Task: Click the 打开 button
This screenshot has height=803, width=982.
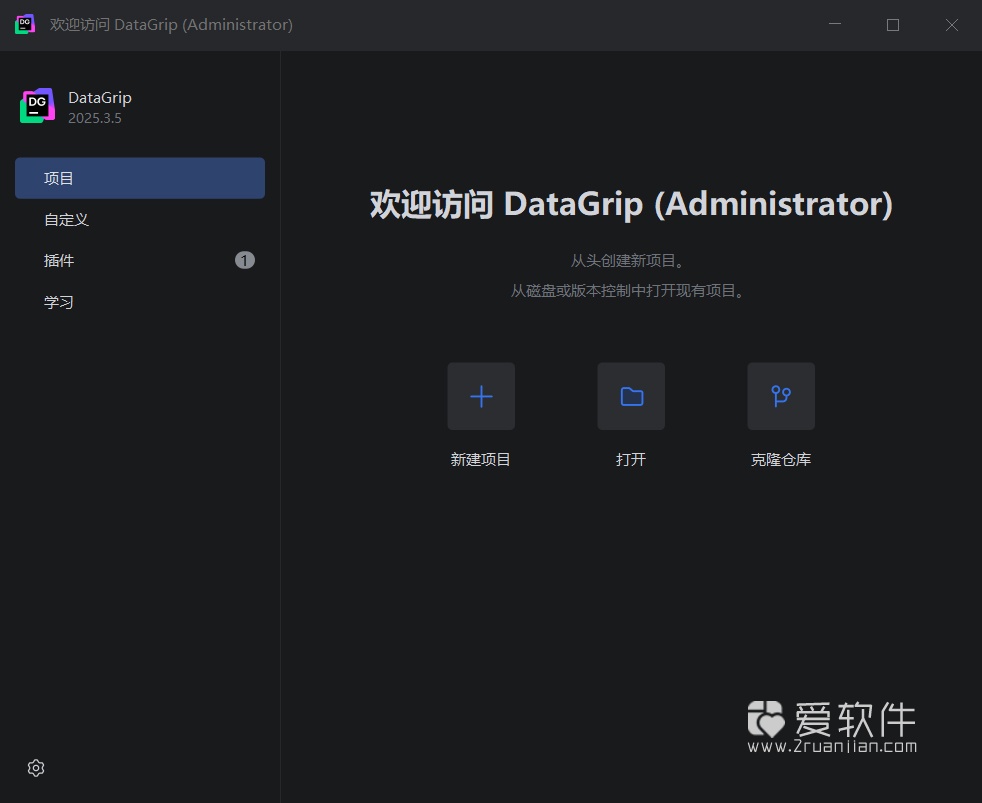Action: coord(630,459)
